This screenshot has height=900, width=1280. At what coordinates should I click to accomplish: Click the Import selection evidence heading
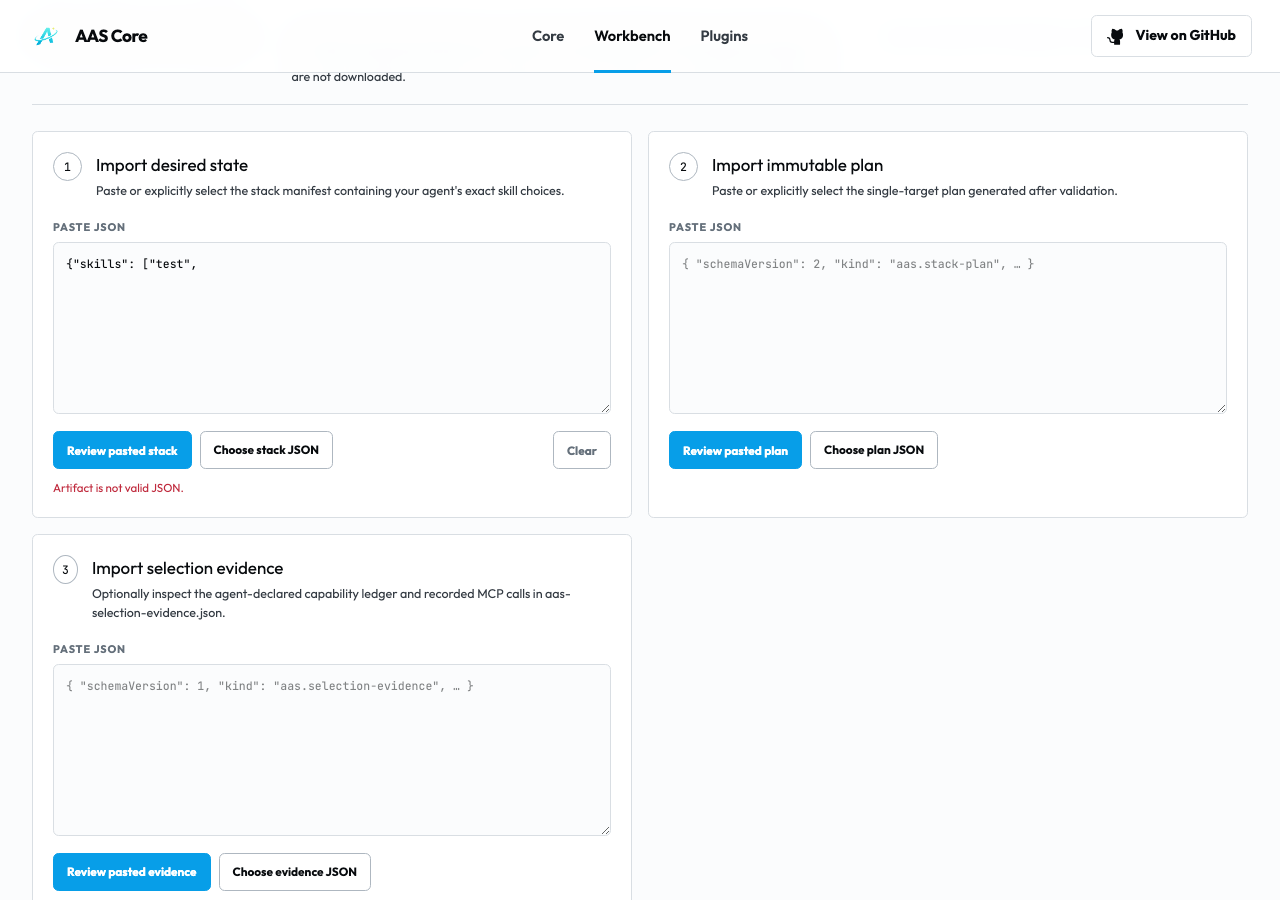click(187, 568)
